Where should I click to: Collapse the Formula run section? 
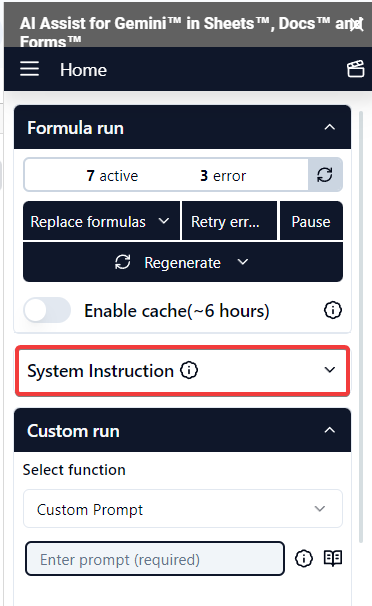click(x=330, y=127)
